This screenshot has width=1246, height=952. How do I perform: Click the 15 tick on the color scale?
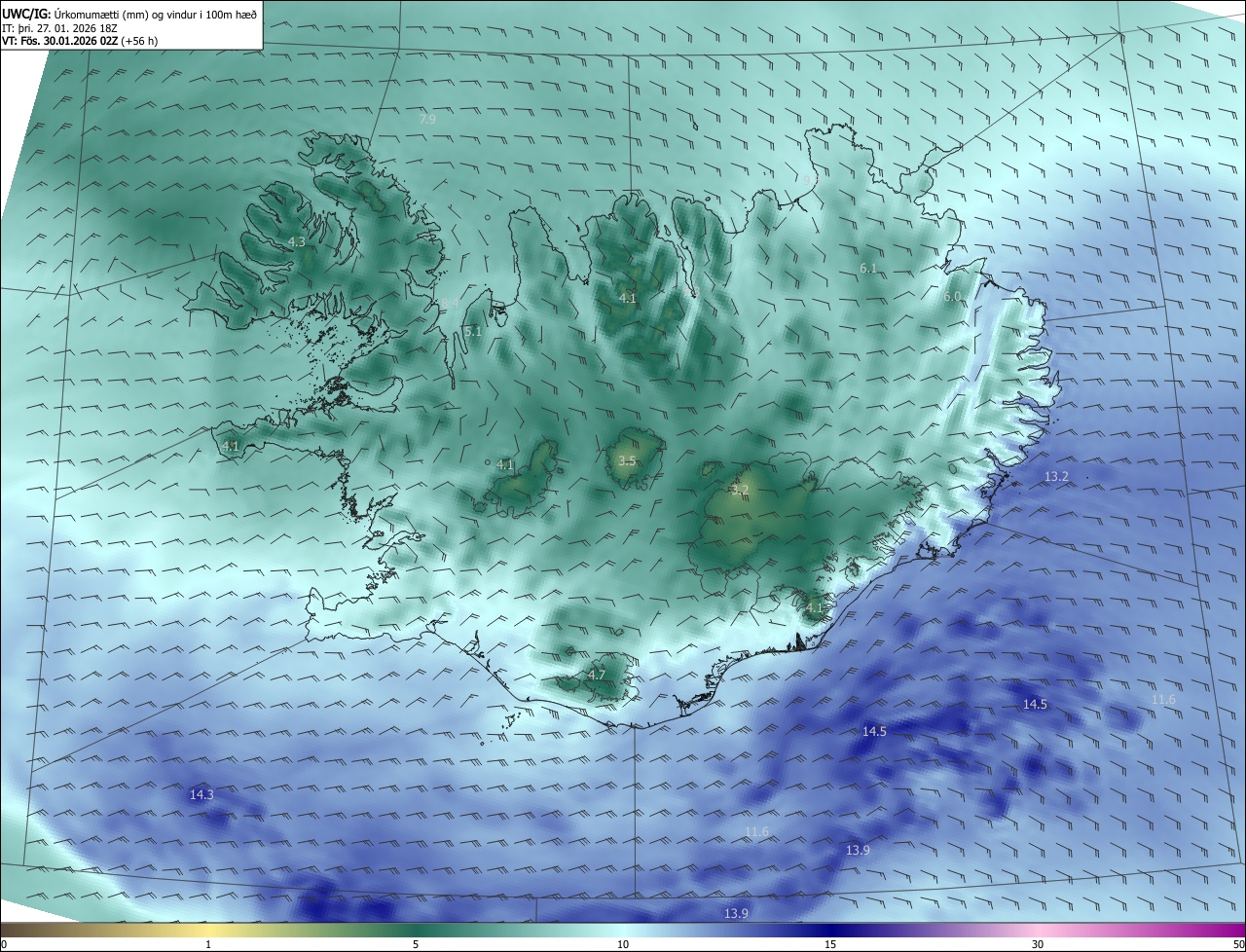pyautogui.click(x=830, y=944)
